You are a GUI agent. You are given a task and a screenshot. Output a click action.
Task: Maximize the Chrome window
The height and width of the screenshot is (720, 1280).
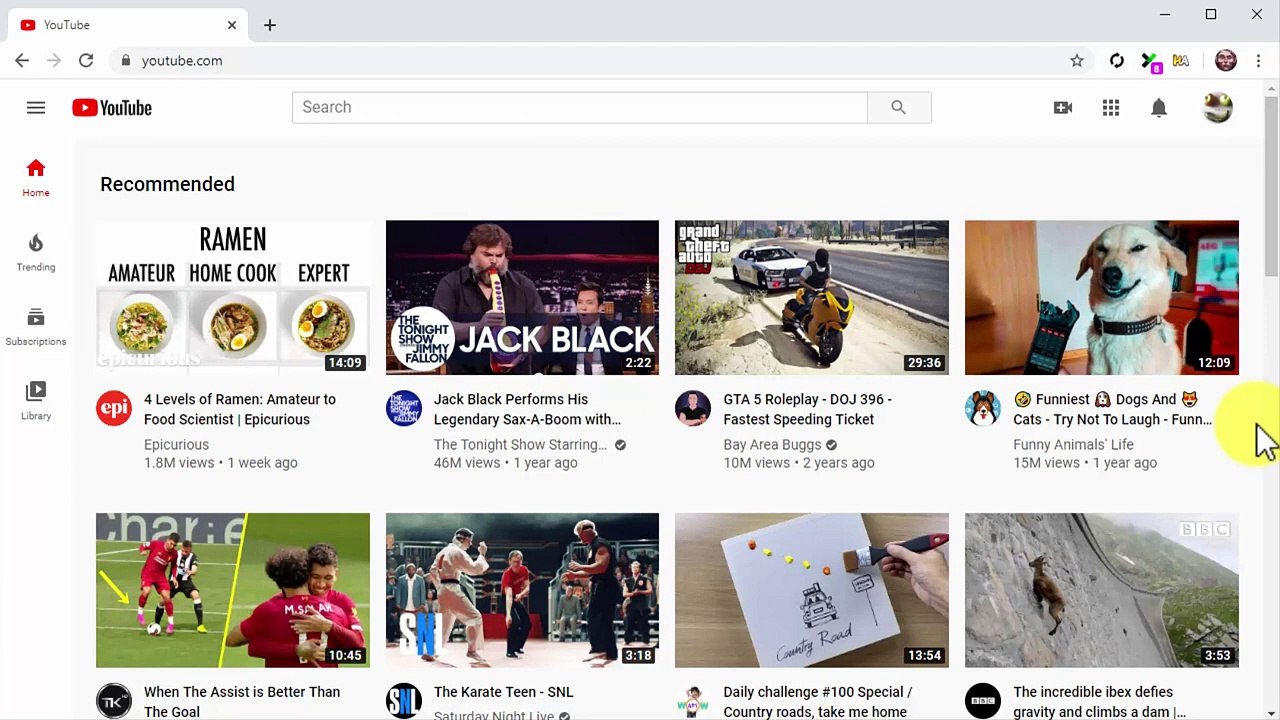click(1211, 14)
